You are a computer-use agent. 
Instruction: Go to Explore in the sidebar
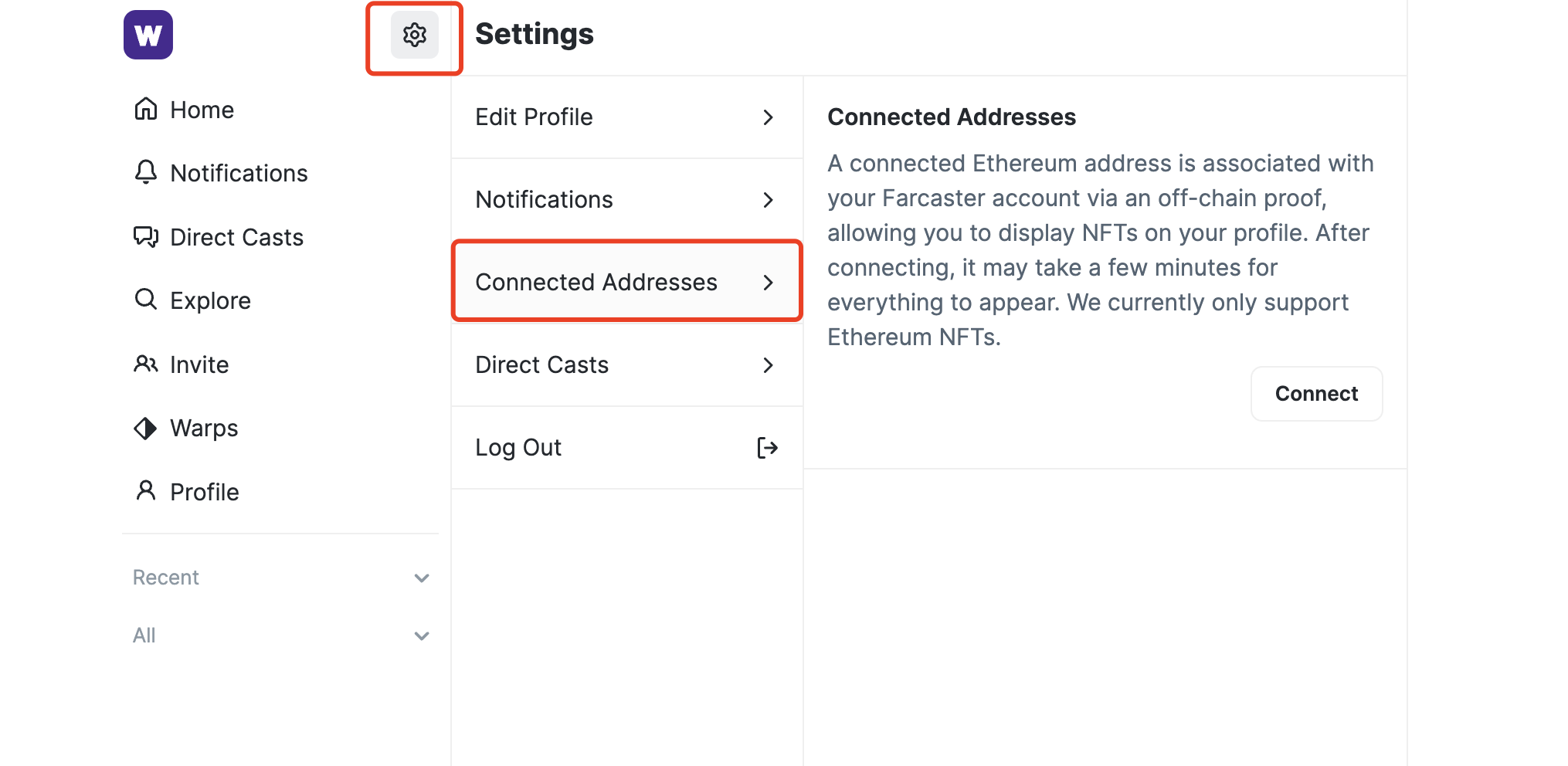tap(210, 300)
